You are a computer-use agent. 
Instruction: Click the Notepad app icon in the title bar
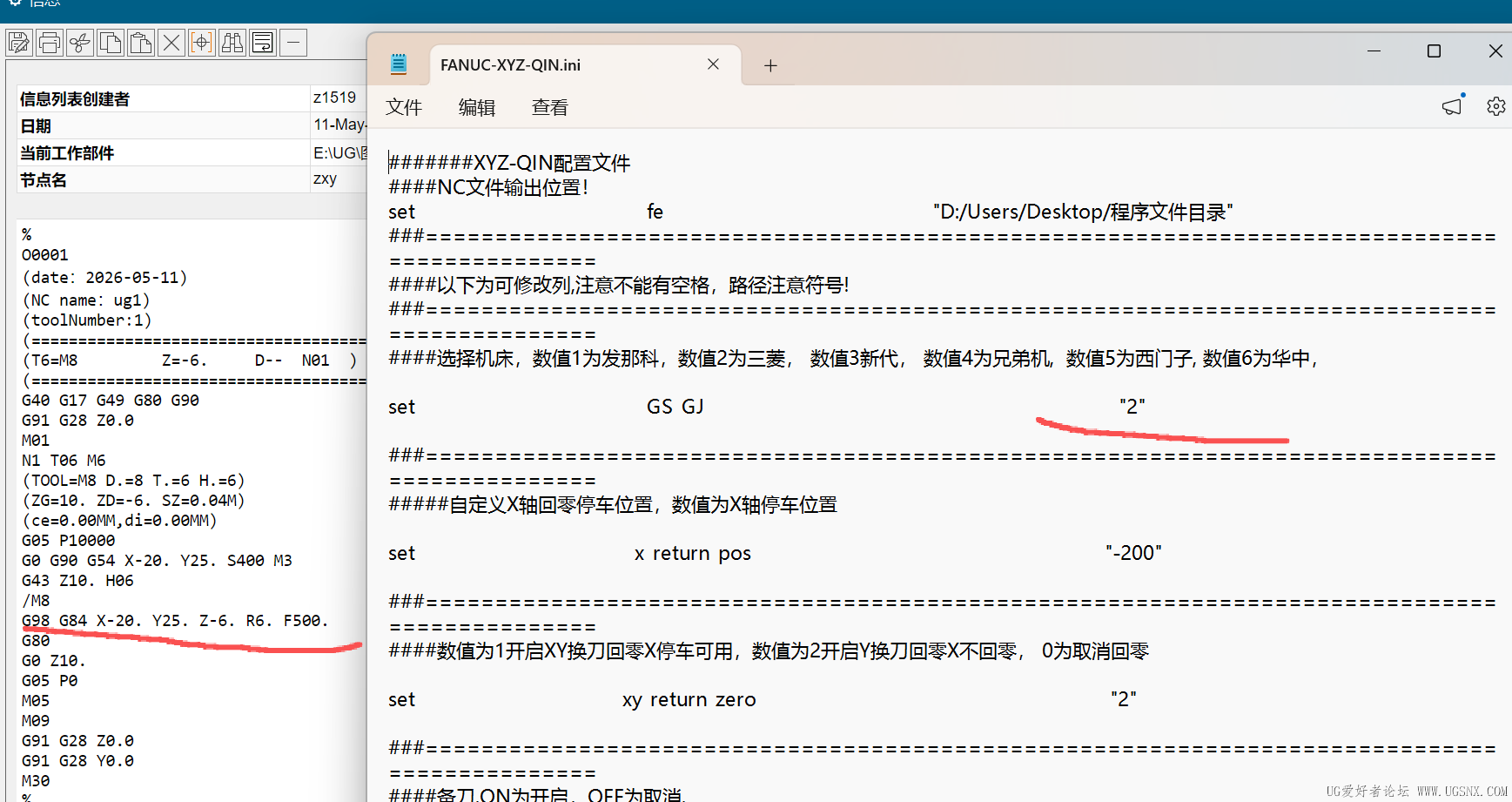[x=399, y=64]
